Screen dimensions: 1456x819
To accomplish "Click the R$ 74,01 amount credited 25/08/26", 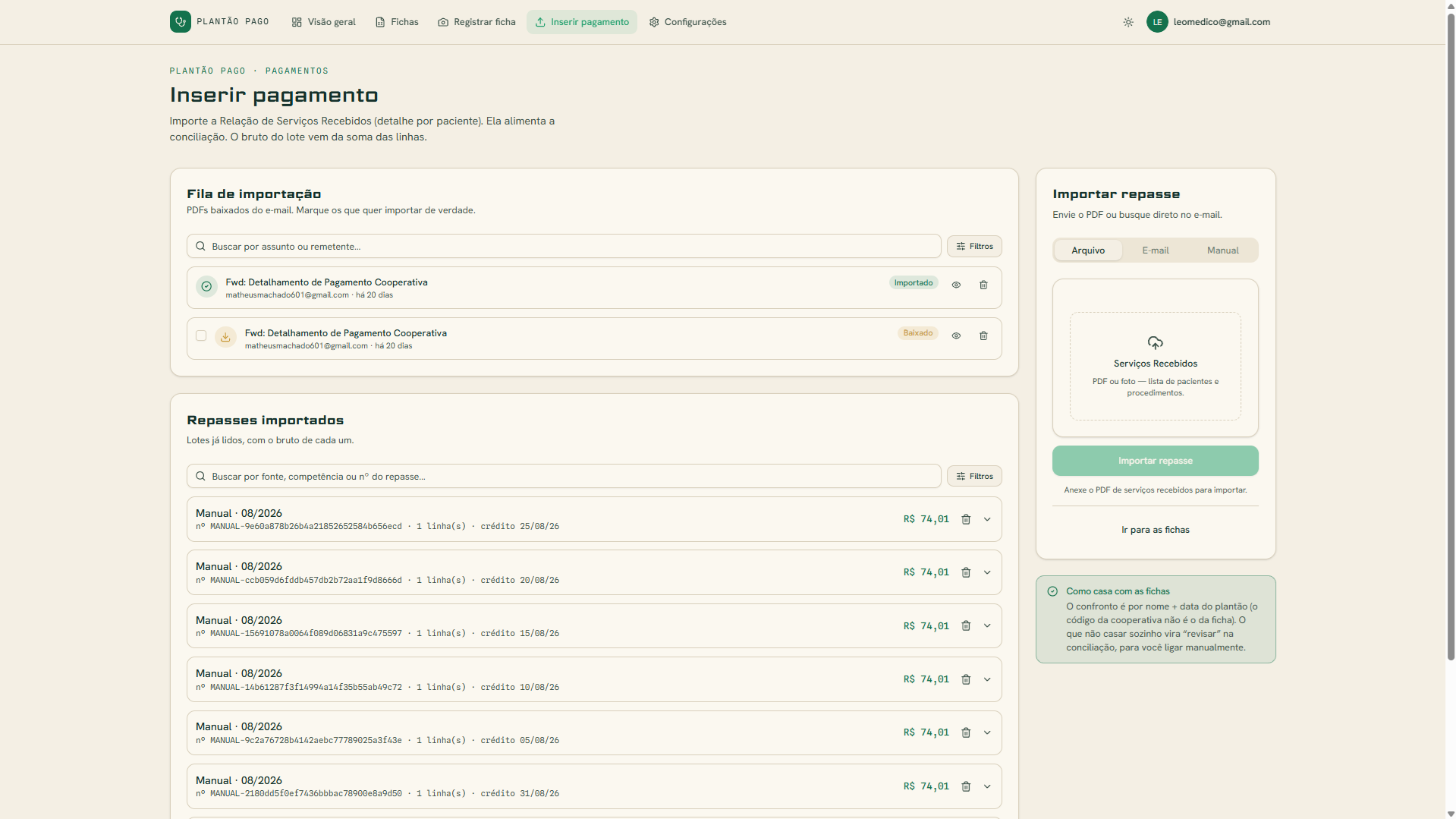I will 926,519.
